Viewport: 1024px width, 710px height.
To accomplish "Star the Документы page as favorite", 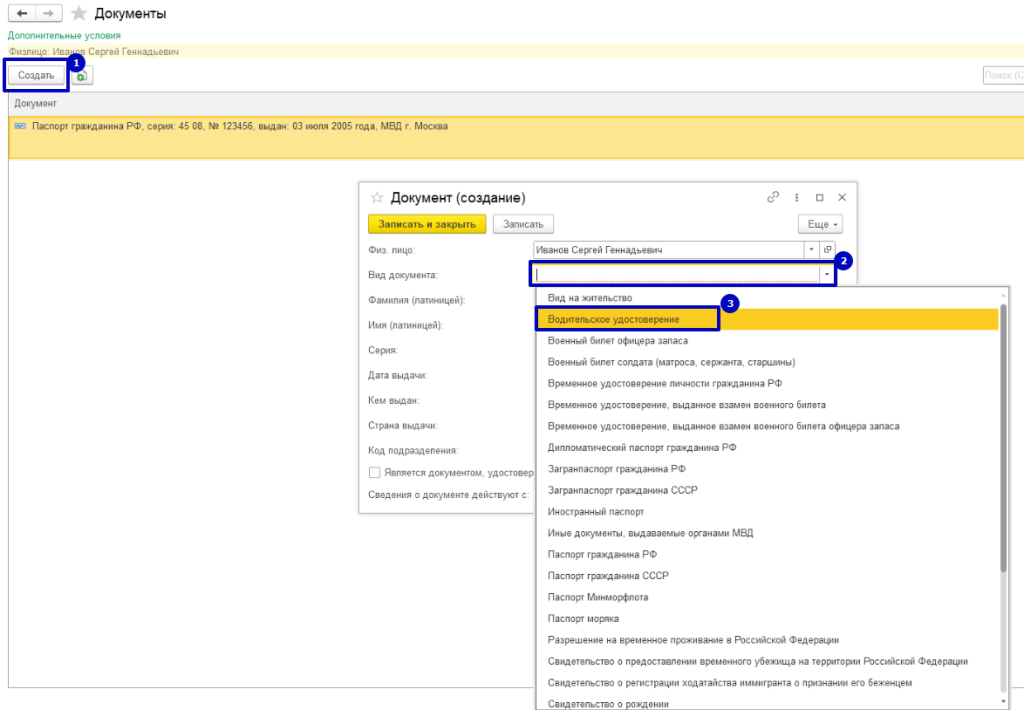I will 79,14.
